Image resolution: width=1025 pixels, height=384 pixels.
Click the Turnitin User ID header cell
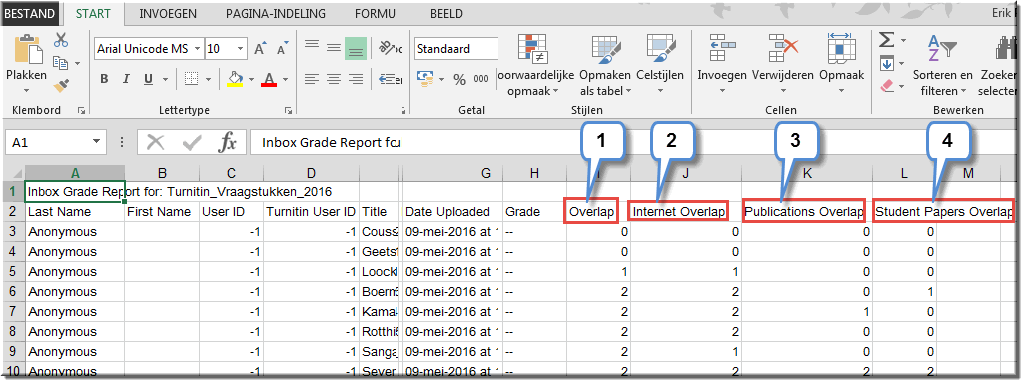tap(311, 212)
